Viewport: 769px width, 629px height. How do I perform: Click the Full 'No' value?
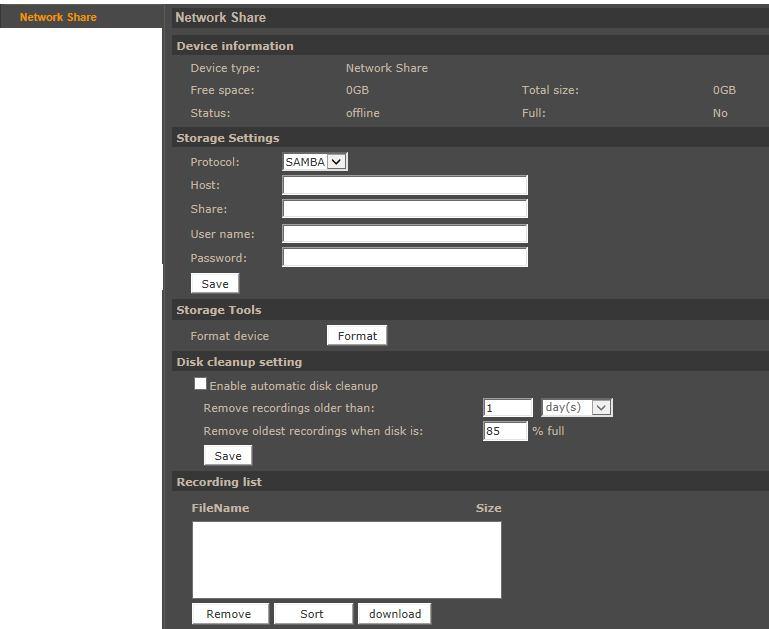click(x=720, y=113)
